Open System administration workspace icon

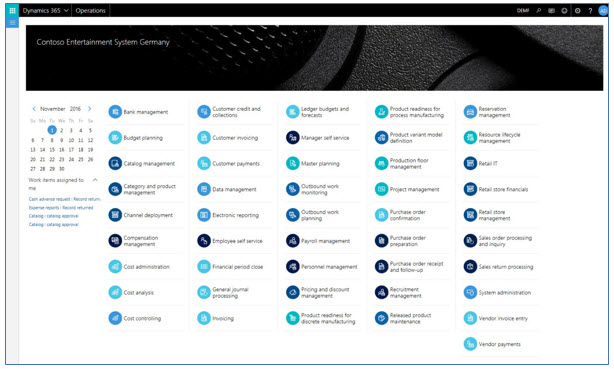coord(470,293)
